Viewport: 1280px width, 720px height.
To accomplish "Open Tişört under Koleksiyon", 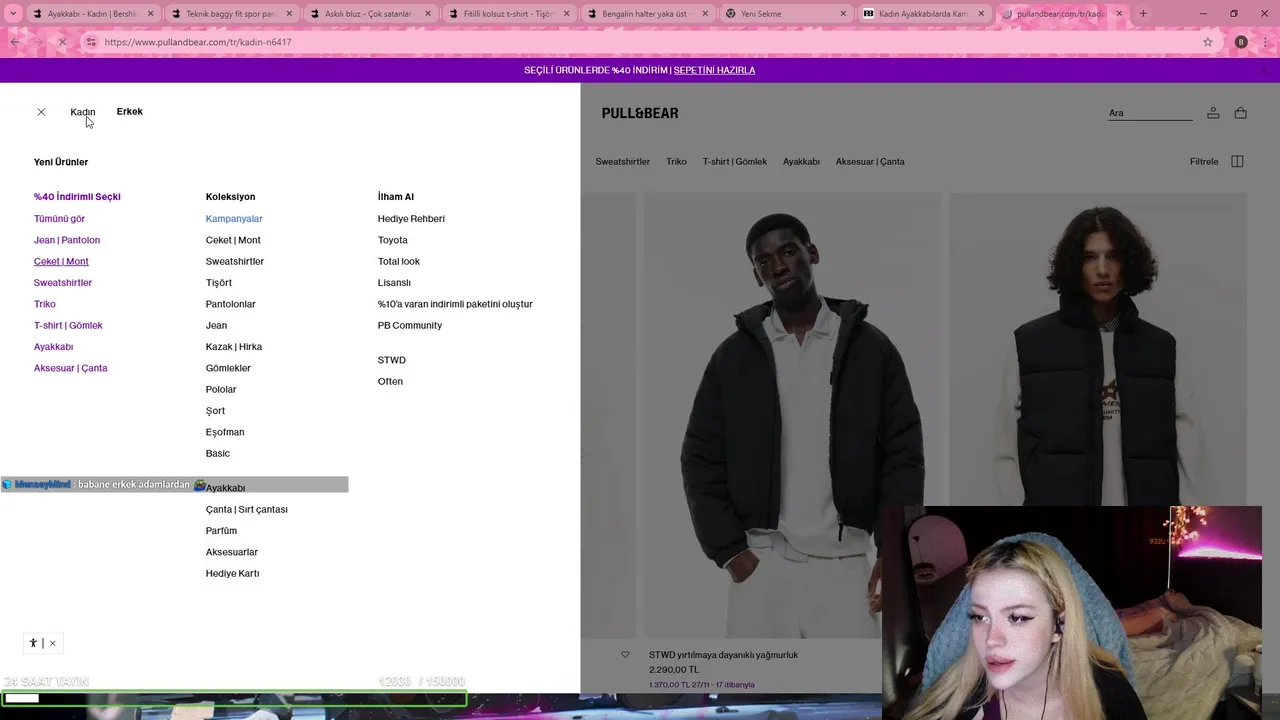I will 219,282.
